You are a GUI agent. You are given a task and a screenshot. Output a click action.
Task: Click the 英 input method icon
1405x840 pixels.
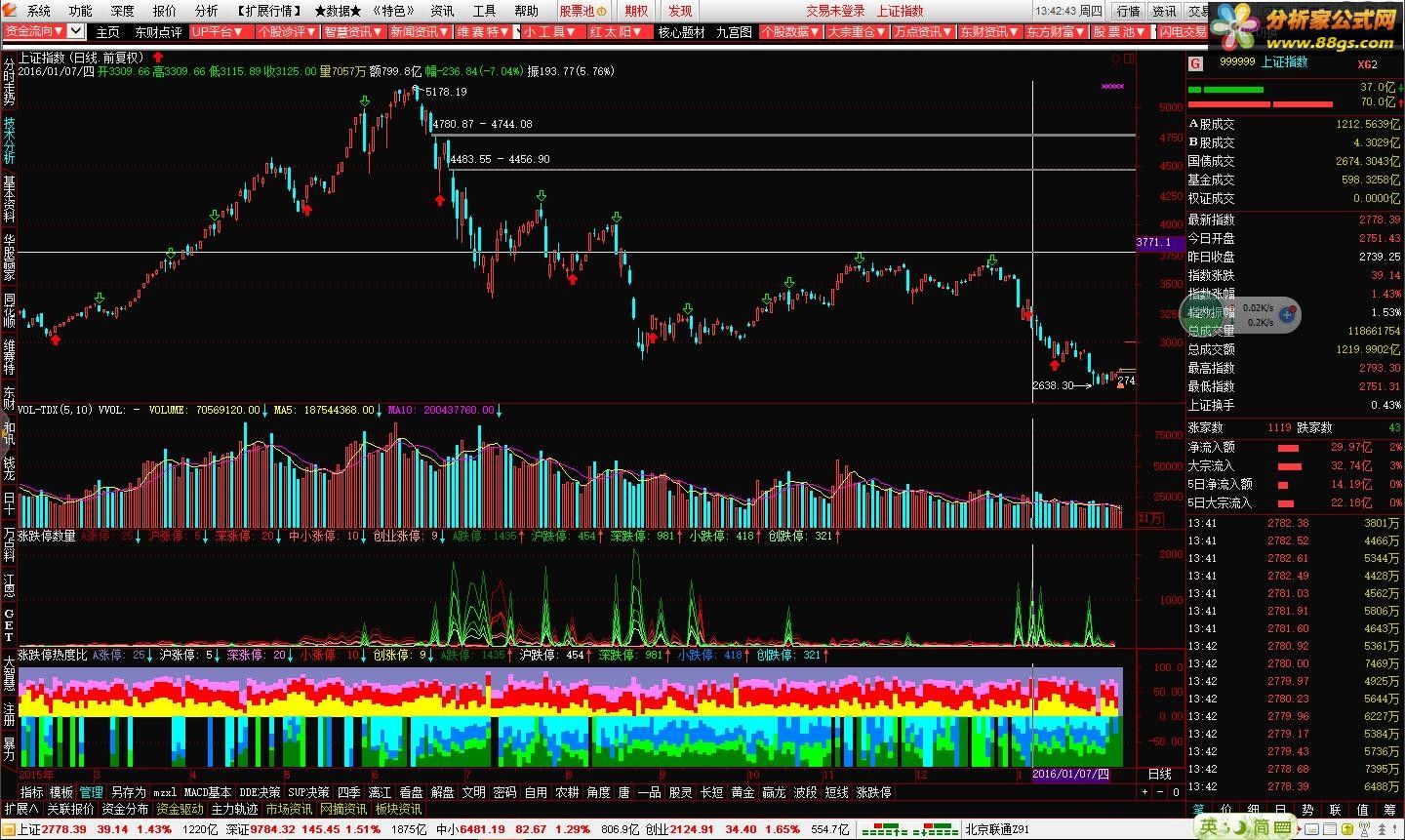tap(1210, 826)
